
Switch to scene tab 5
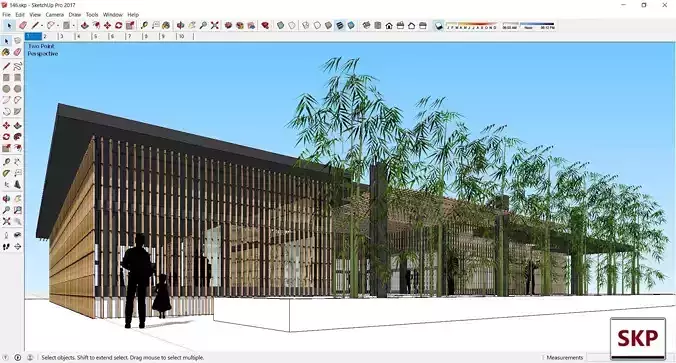100,36
